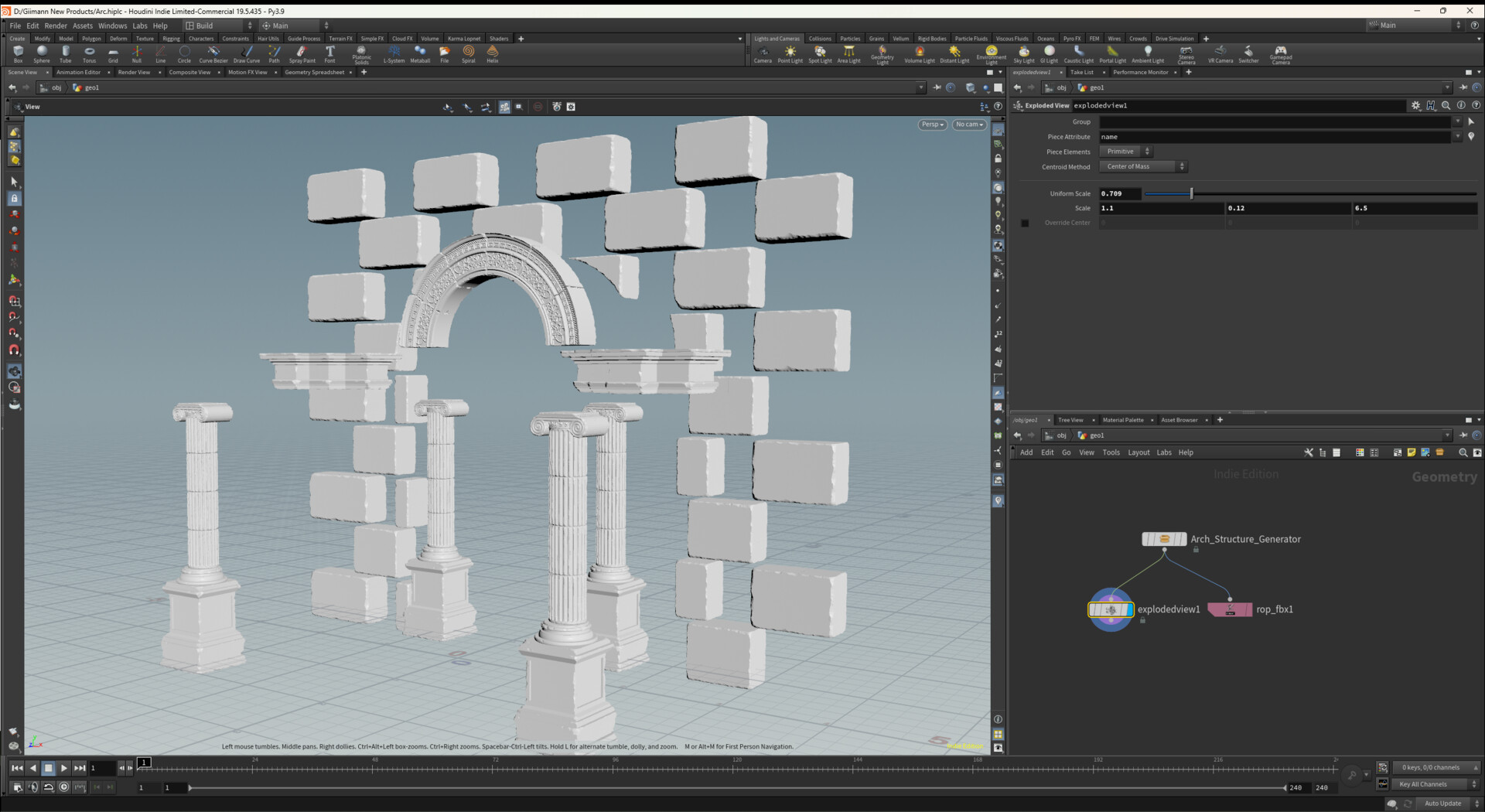Screen dimensions: 1485x812
Task: Add a Camera from Lights and Cameras shelf
Action: coord(763,54)
